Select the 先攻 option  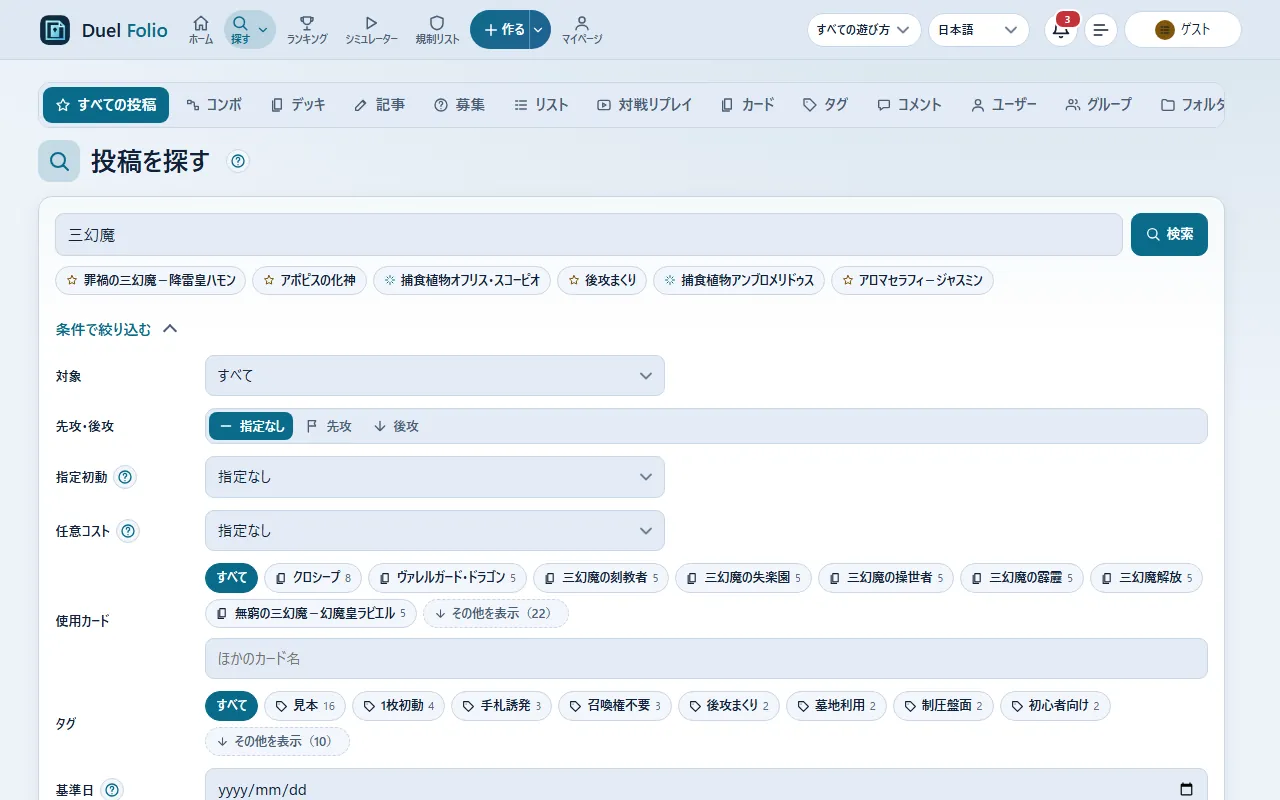[x=329, y=426]
